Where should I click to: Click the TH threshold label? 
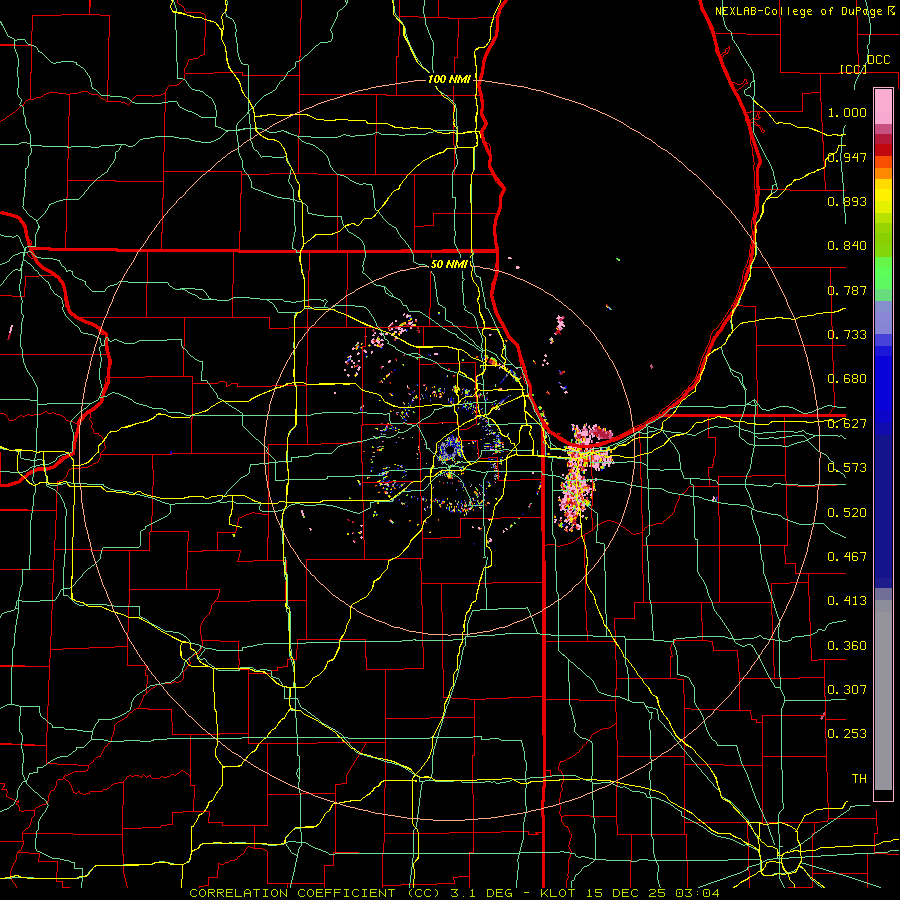point(859,779)
